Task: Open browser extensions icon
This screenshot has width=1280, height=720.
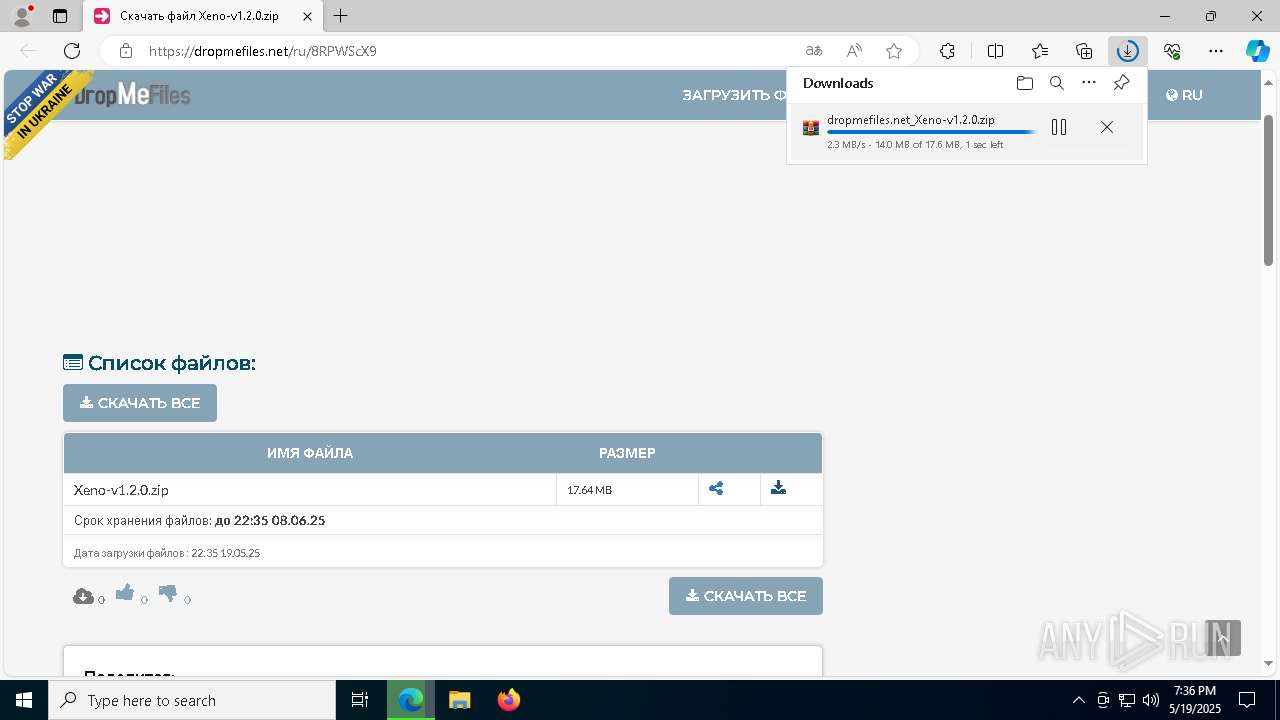Action: pyautogui.click(x=947, y=51)
